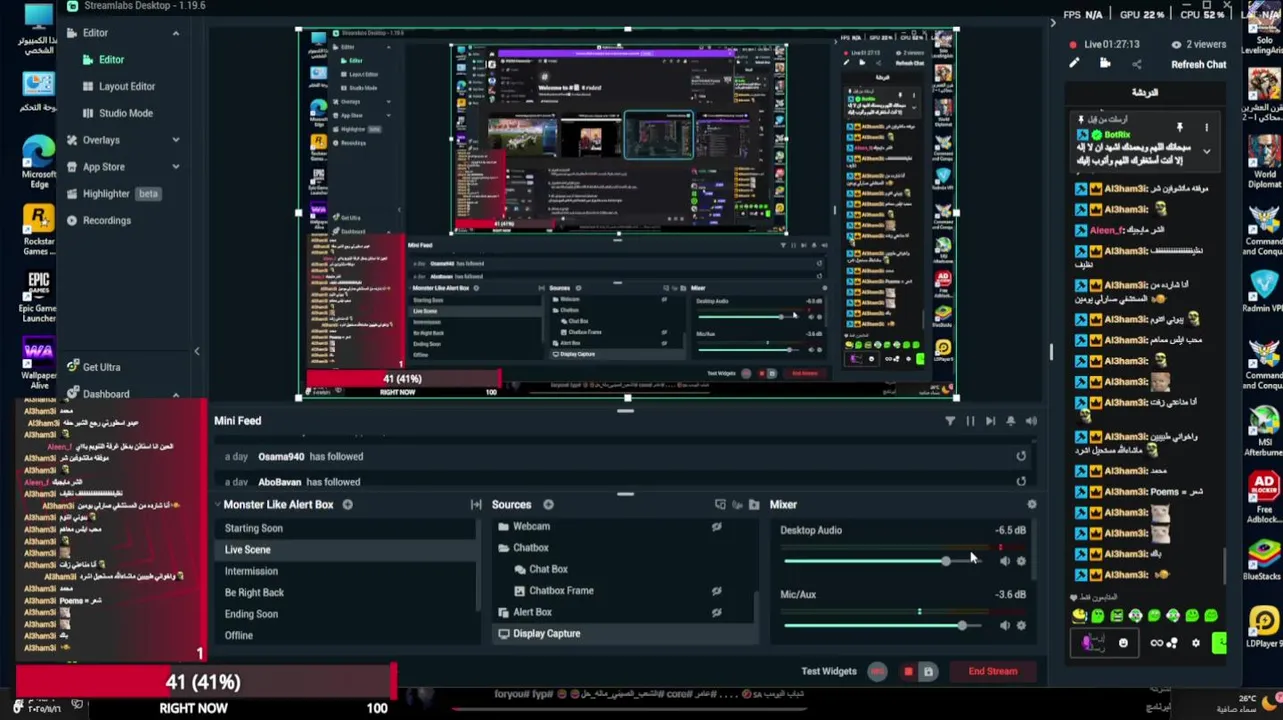Click the Test Widgets link
The width and height of the screenshot is (1283, 720).
[829, 671]
